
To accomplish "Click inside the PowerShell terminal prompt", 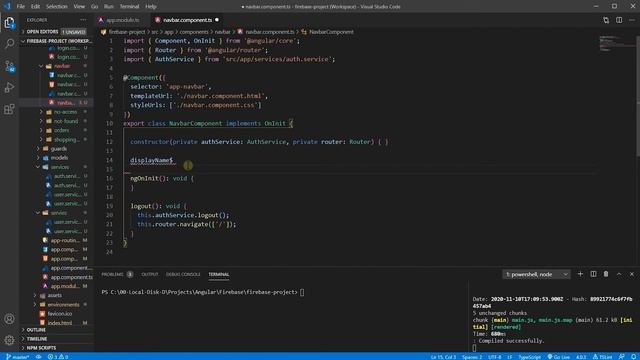I will click(x=202, y=292).
